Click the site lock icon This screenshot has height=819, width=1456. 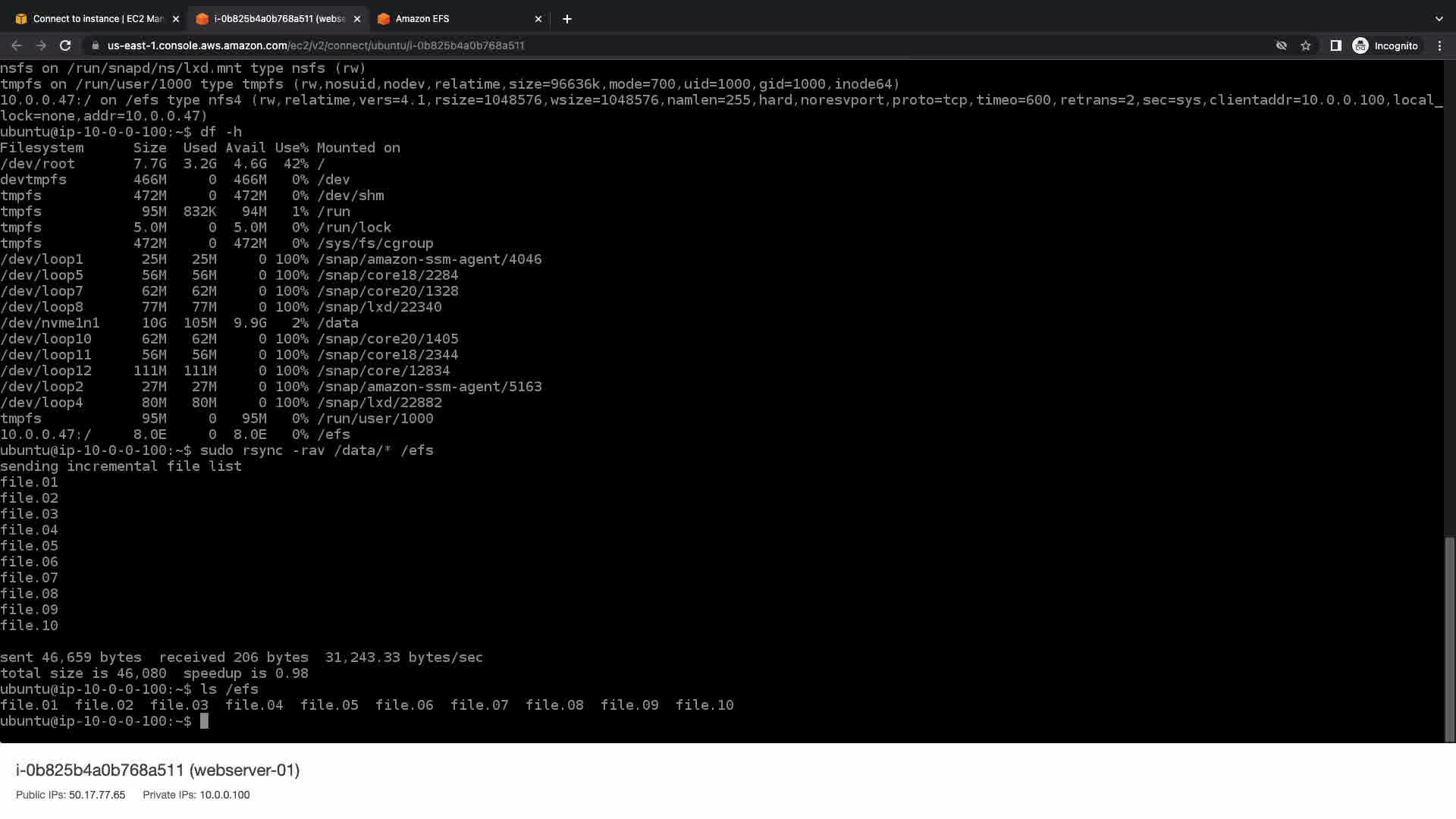point(95,45)
